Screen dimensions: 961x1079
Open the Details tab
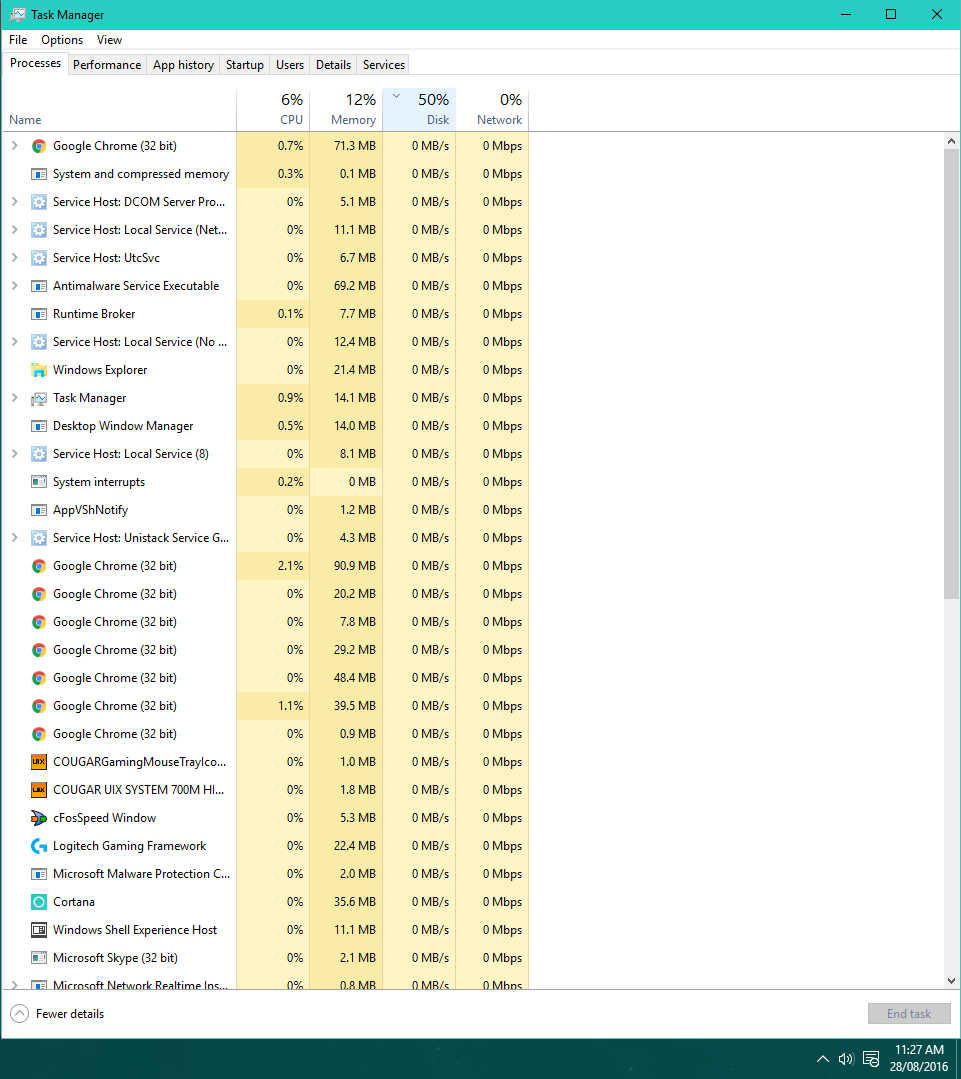pyautogui.click(x=333, y=65)
